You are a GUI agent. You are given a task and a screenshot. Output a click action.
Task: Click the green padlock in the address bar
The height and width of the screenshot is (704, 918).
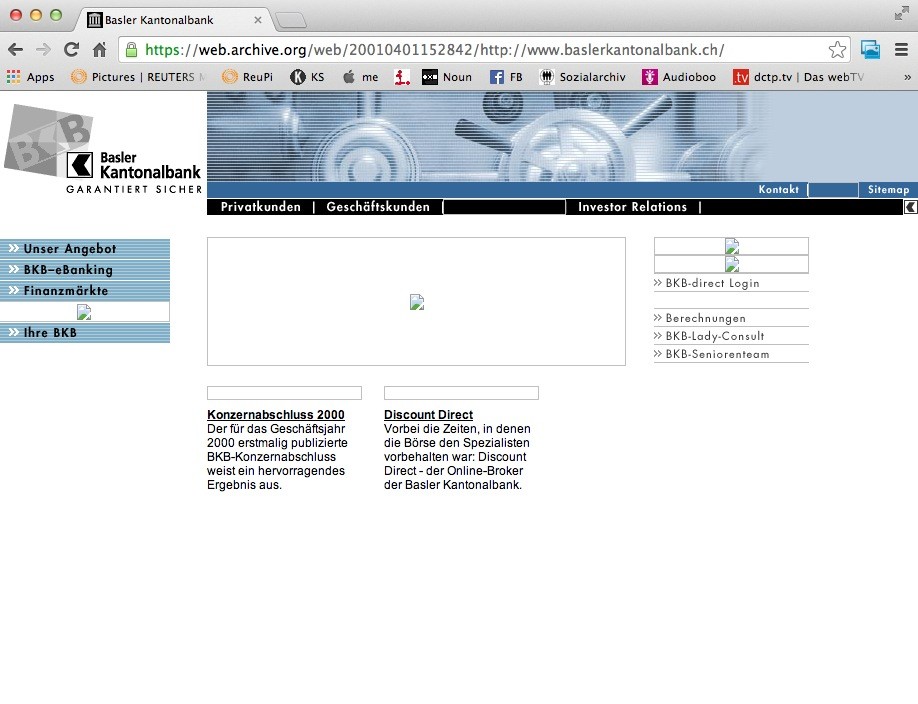132,50
